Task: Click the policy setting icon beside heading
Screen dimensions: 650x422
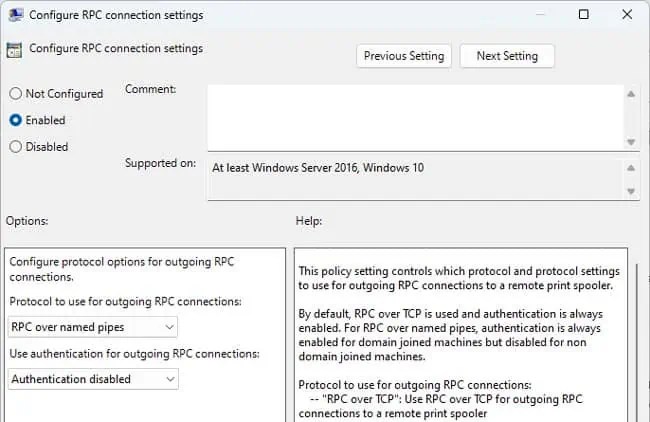Action: (x=14, y=51)
